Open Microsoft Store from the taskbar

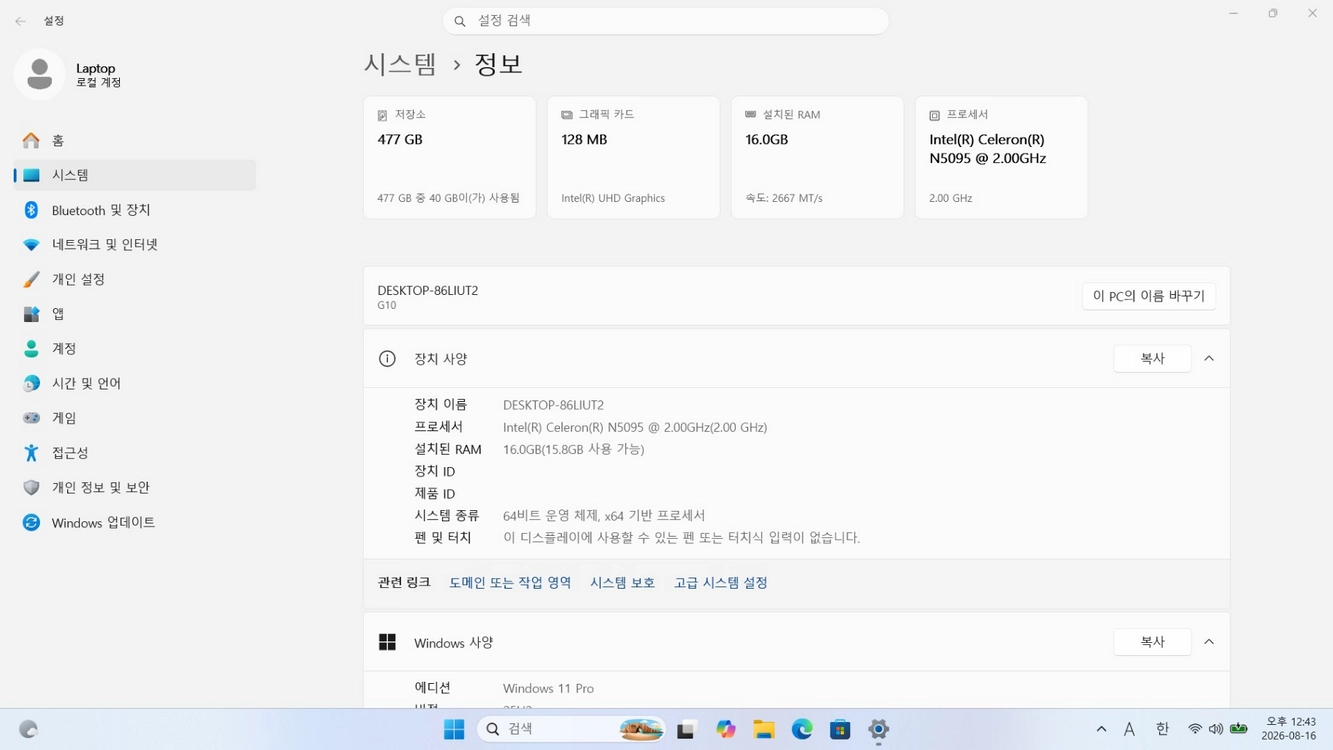pyautogui.click(x=840, y=730)
